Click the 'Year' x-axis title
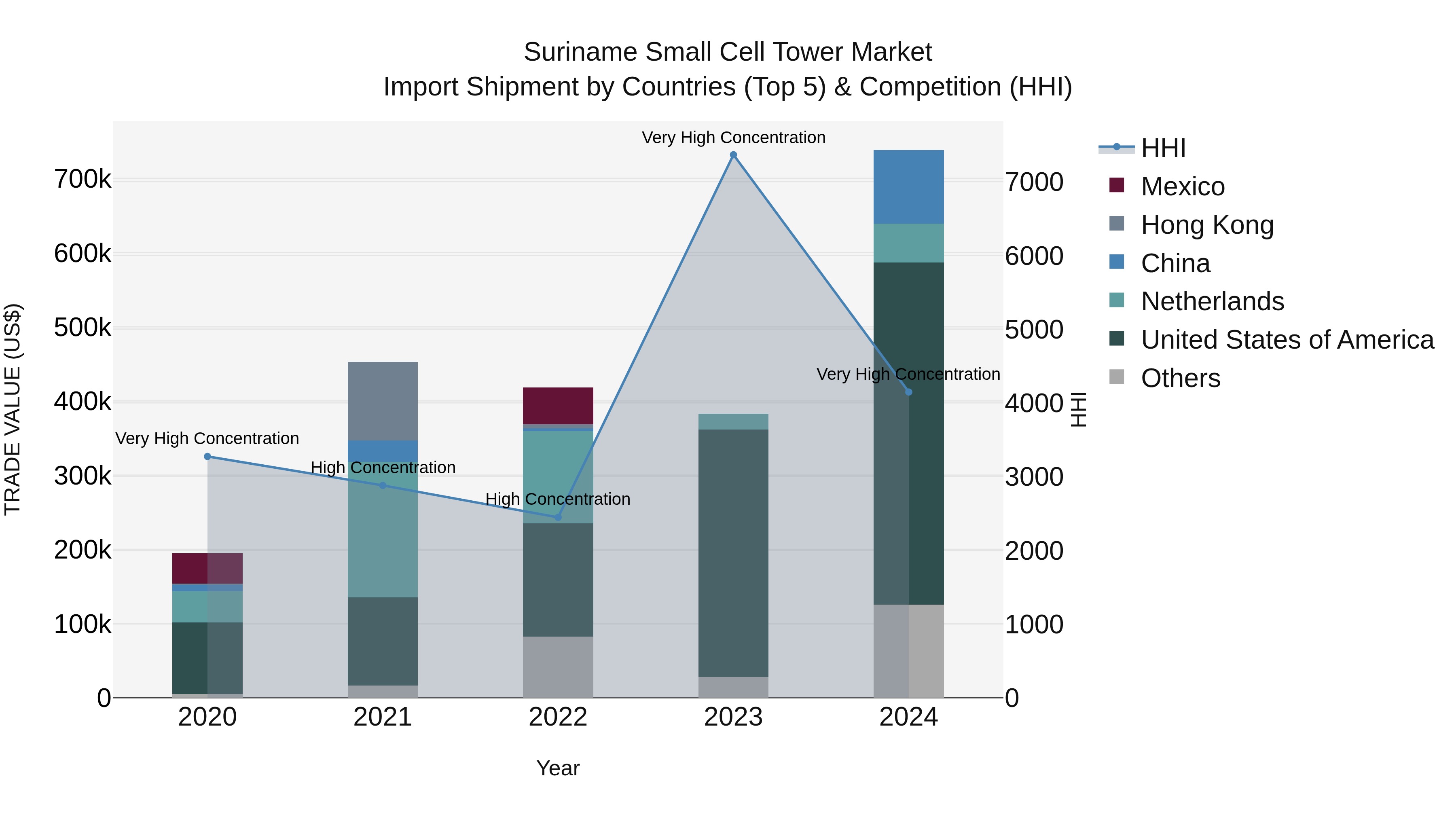The width and height of the screenshot is (1456, 819). 558,768
